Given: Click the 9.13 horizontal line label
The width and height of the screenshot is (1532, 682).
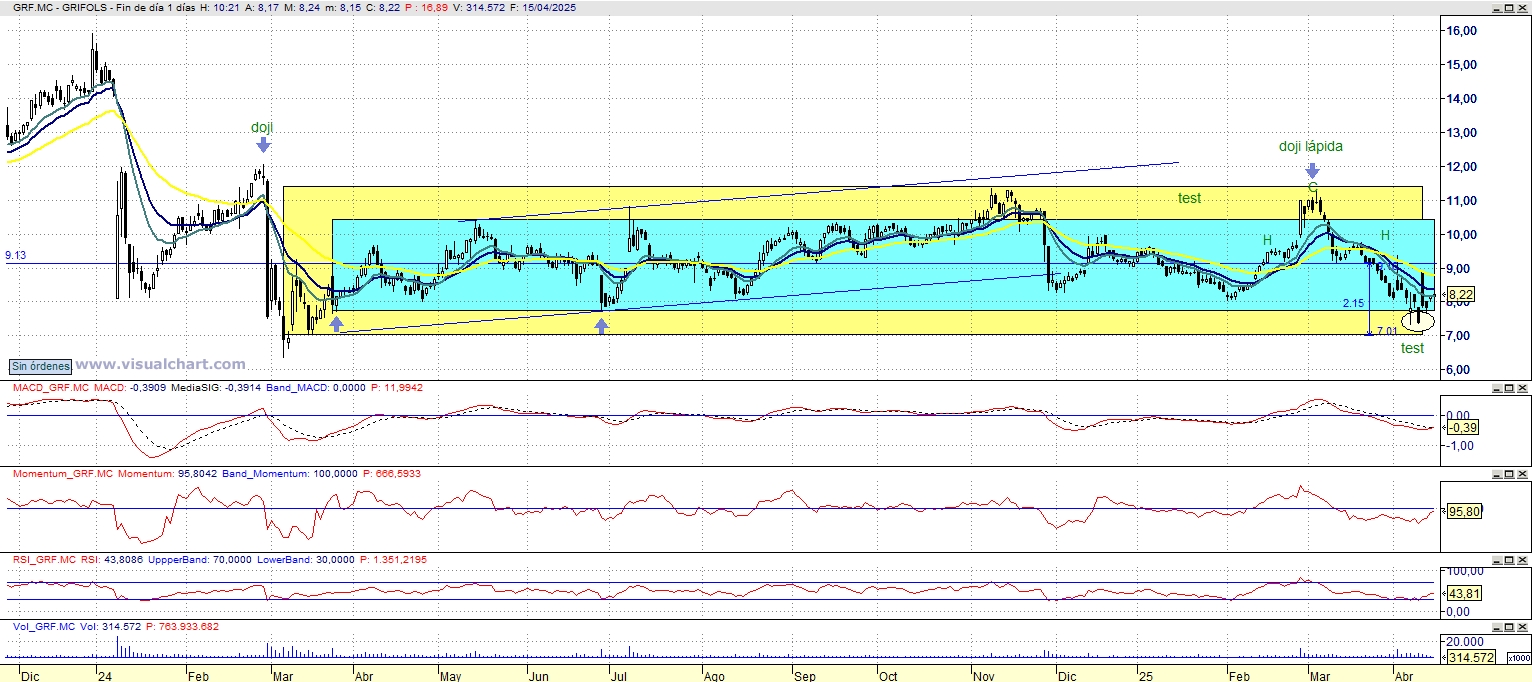Looking at the screenshot, I should [x=15, y=256].
